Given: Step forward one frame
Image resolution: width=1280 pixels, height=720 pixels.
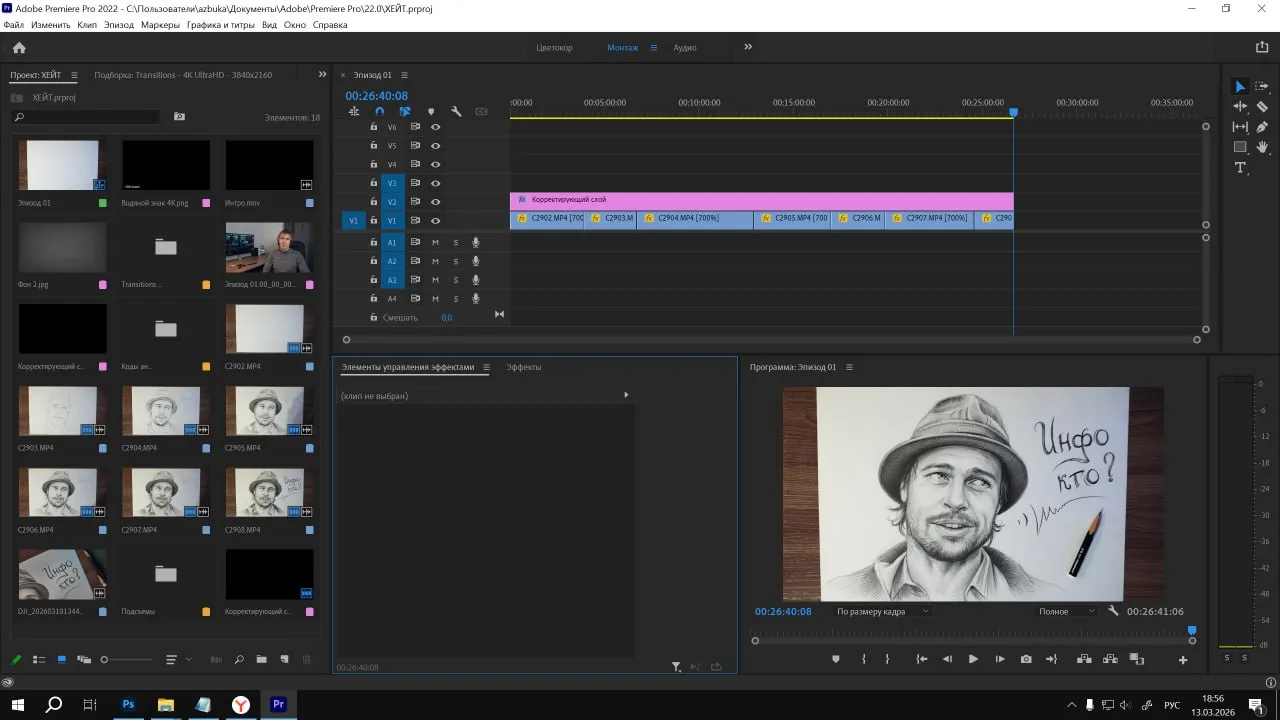Looking at the screenshot, I should pyautogui.click(x=1000, y=659).
